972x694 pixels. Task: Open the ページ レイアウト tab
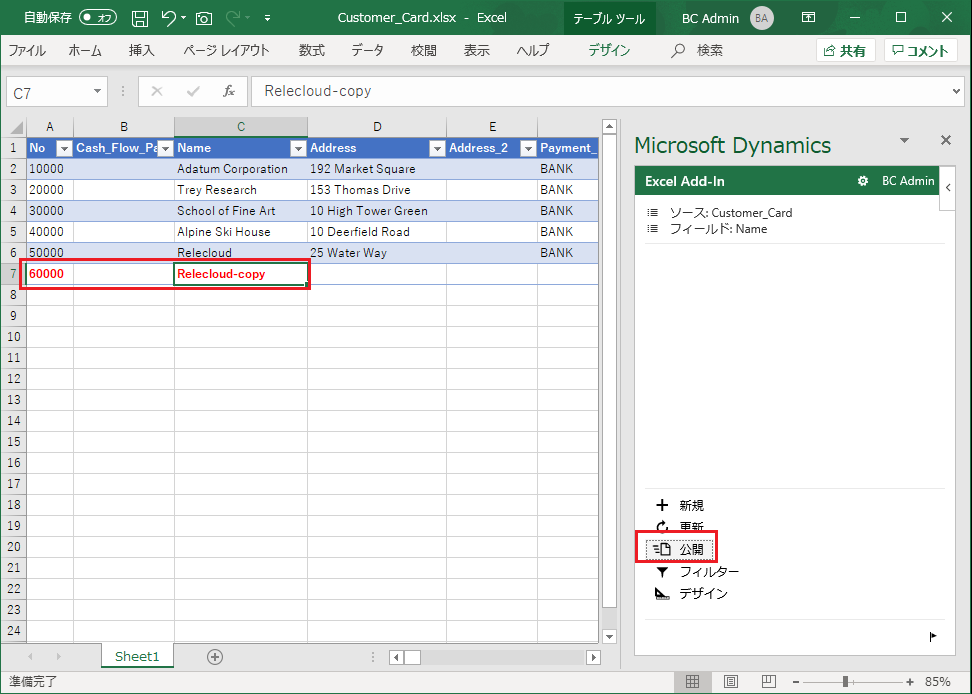coord(226,50)
